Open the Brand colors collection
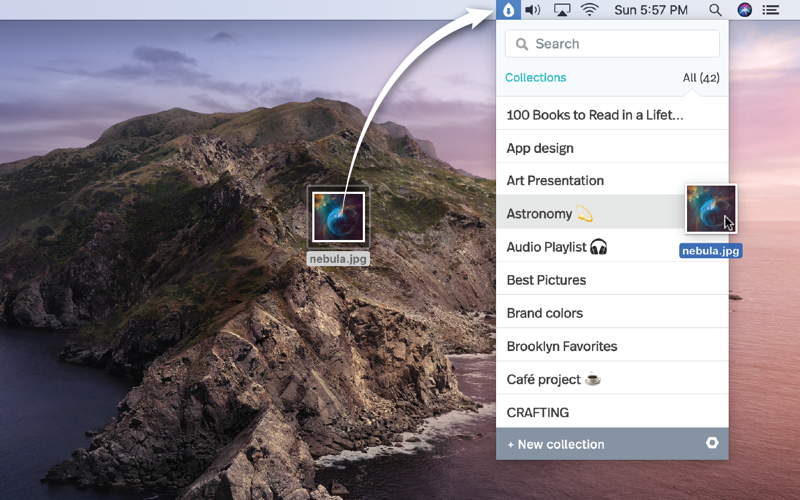The width and height of the screenshot is (800, 500). 545,313
